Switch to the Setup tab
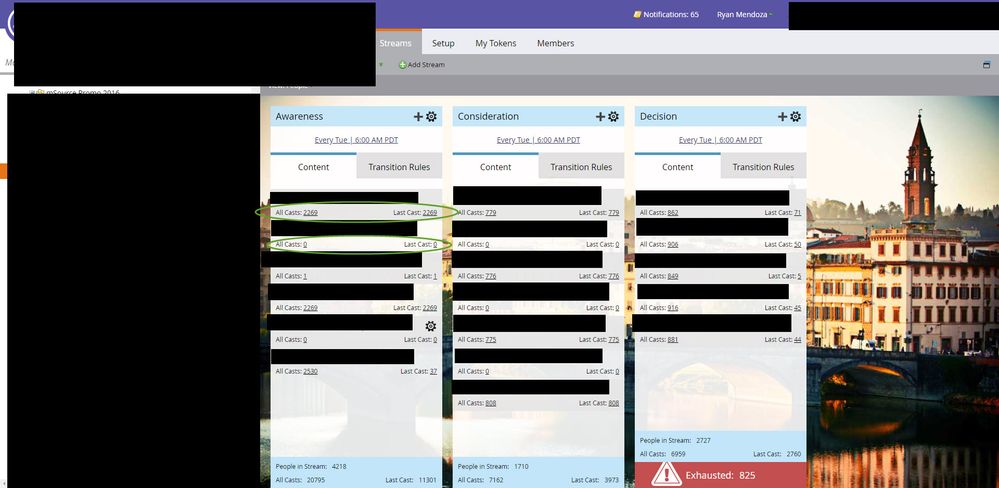Viewport: 999px width, 488px height. click(x=443, y=43)
